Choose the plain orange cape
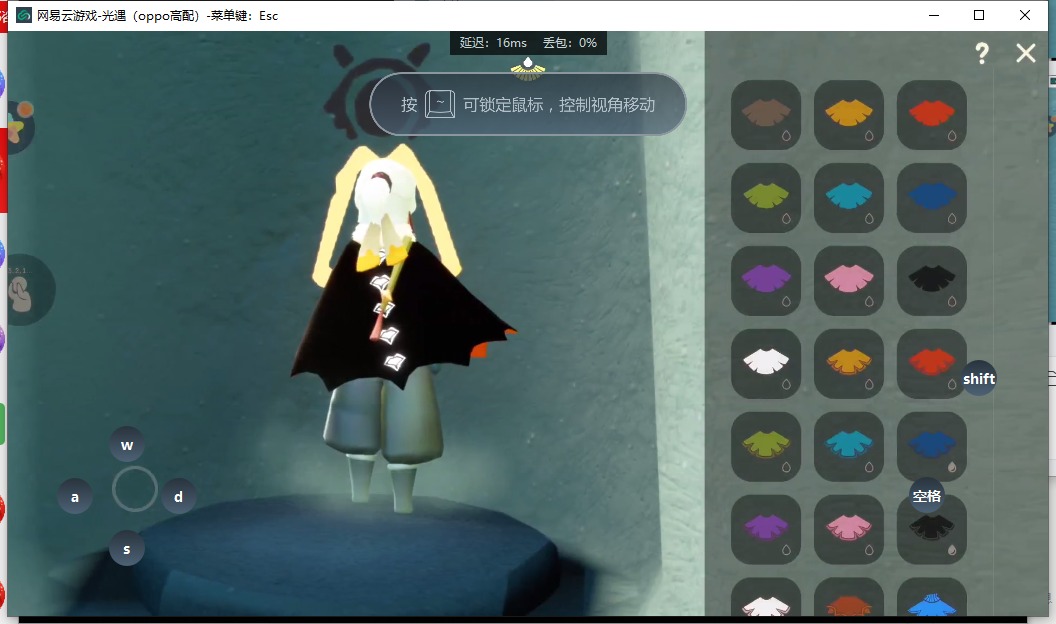1056x624 pixels. point(849,115)
